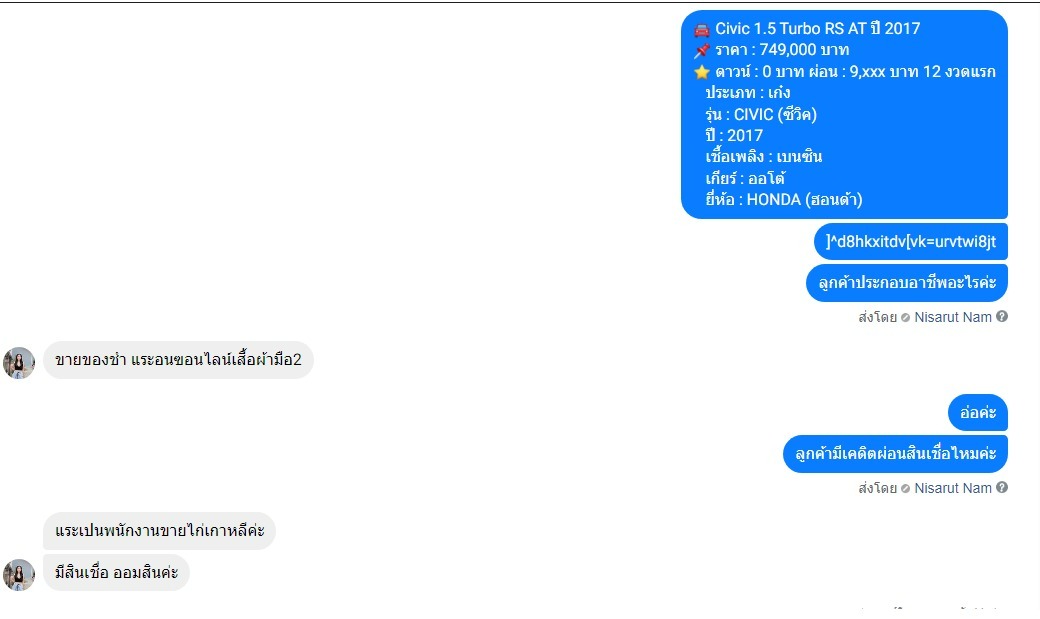Image resolution: width=1040 pixels, height=619 pixels.
Task: Click the star emoji beside down payment line
Action: coord(702,72)
